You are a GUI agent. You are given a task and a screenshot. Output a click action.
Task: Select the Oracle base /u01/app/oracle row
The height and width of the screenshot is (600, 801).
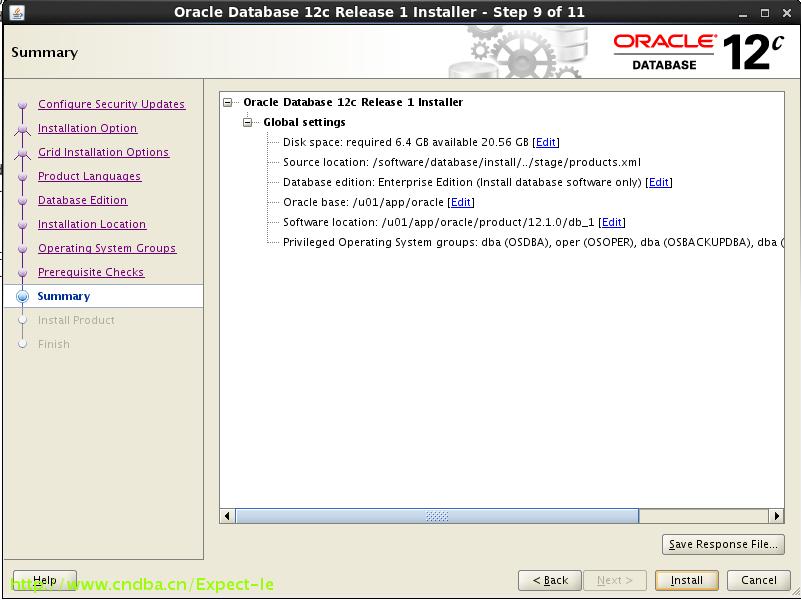point(379,202)
